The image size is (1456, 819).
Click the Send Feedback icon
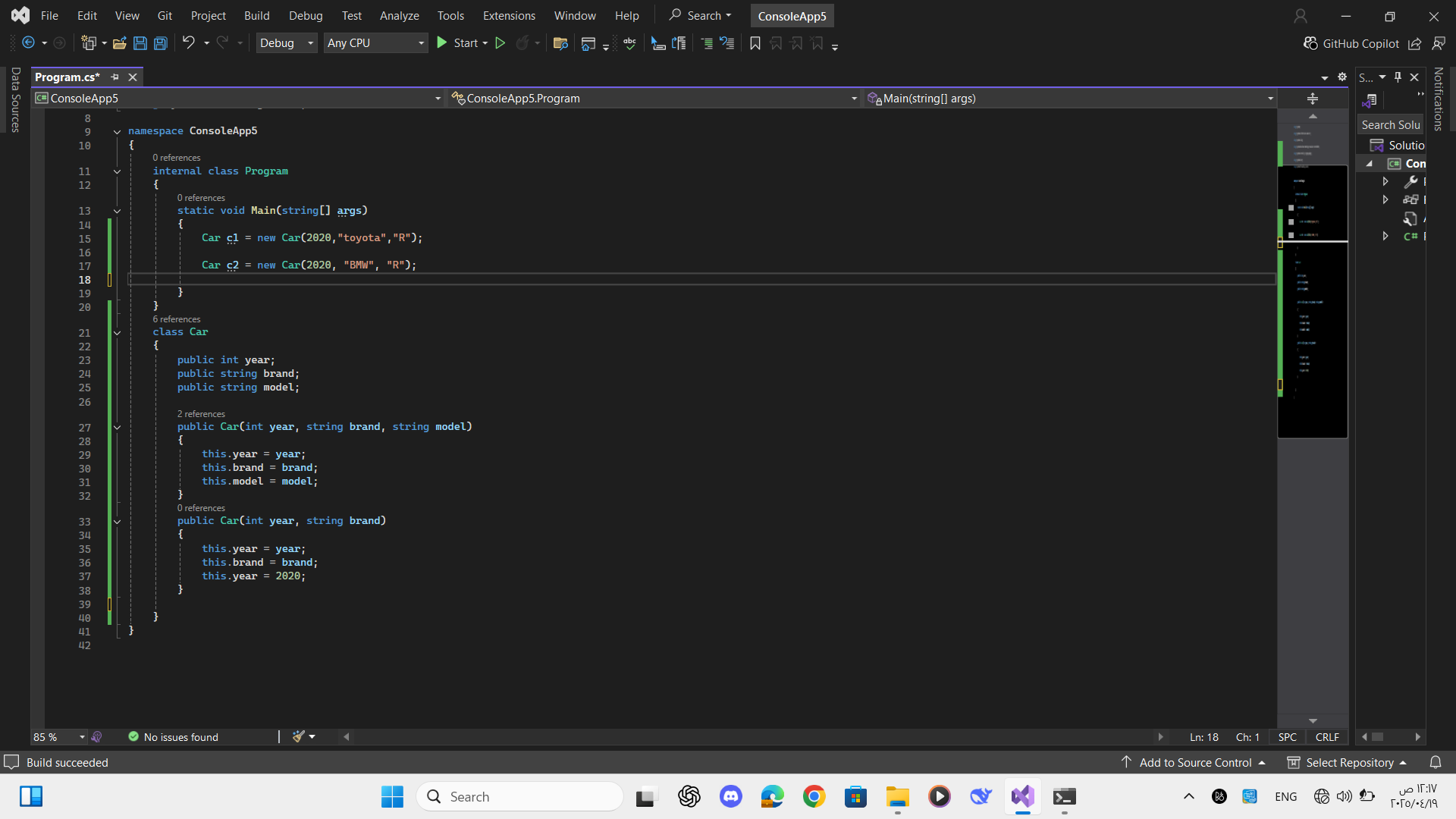[1439, 44]
